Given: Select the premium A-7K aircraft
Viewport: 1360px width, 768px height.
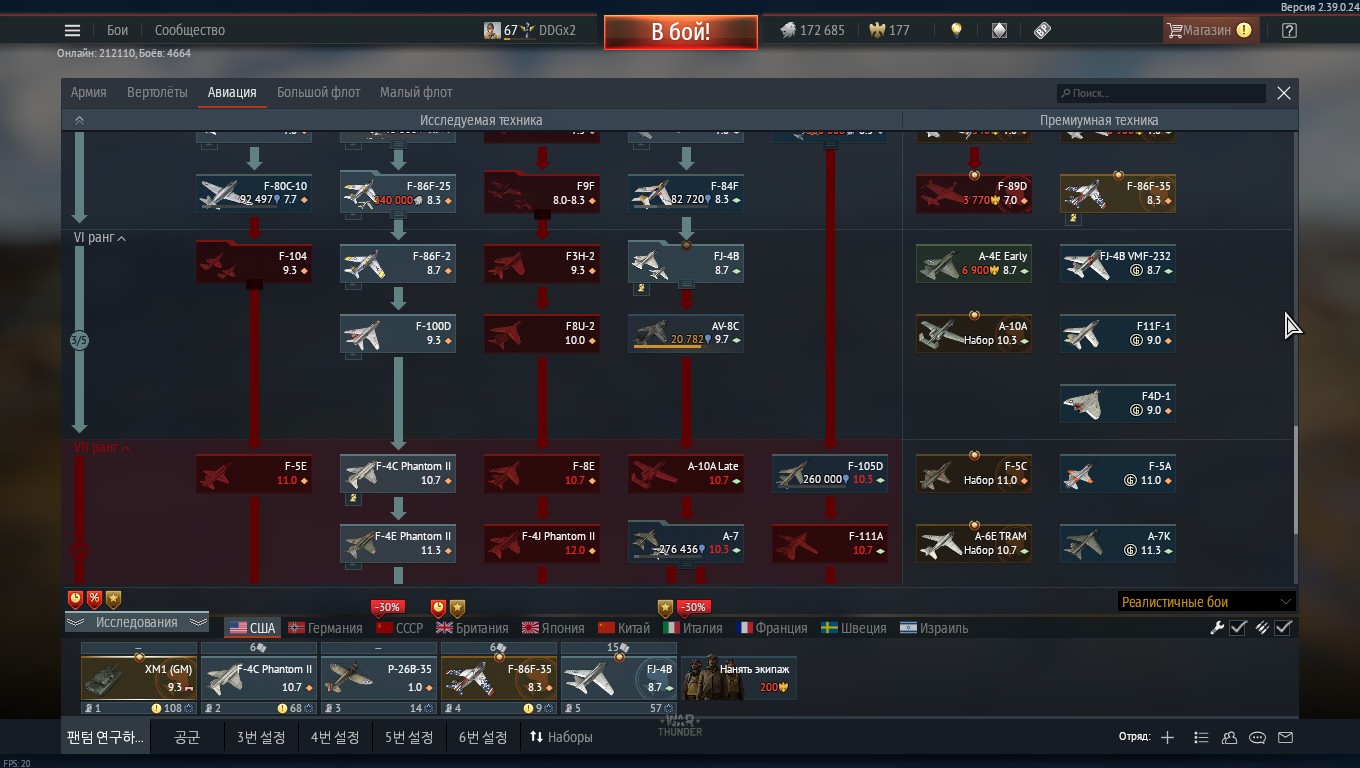Looking at the screenshot, I should tap(1118, 543).
